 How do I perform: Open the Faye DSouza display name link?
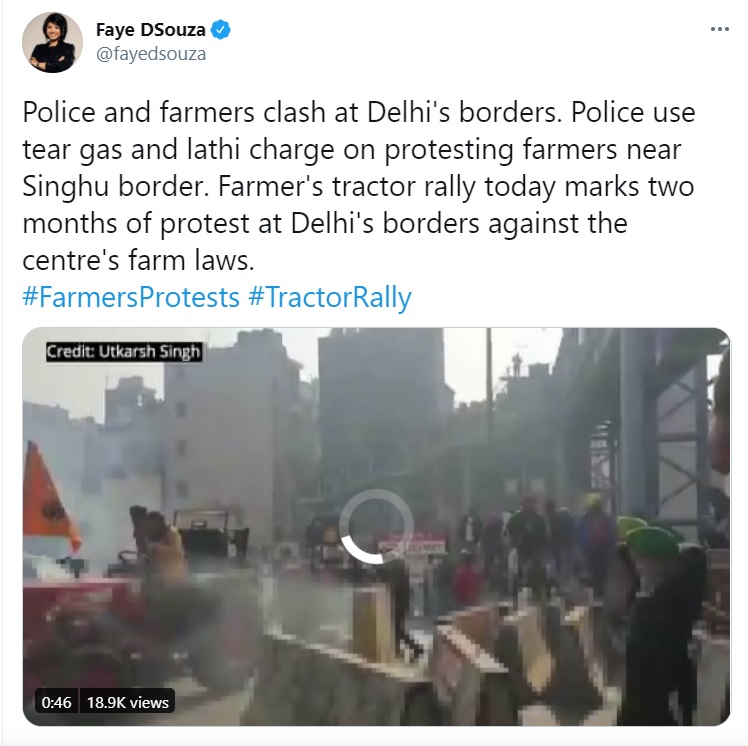click(x=151, y=30)
